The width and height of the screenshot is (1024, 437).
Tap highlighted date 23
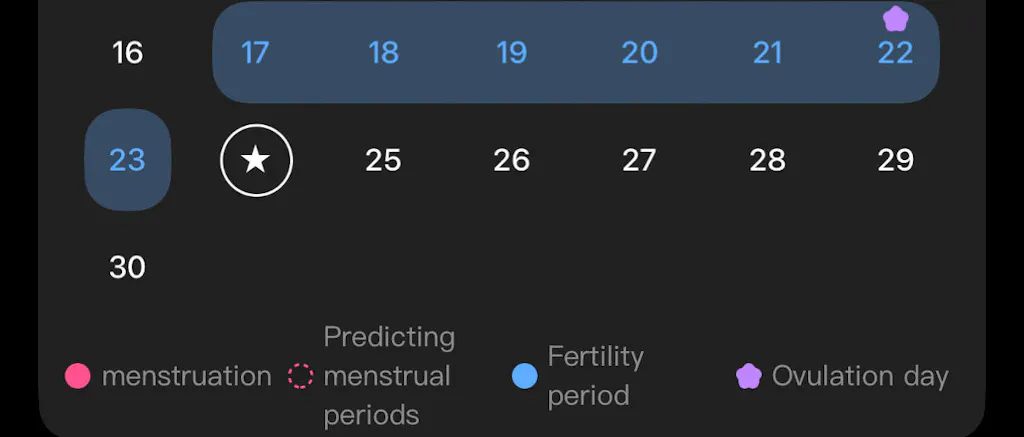point(128,160)
